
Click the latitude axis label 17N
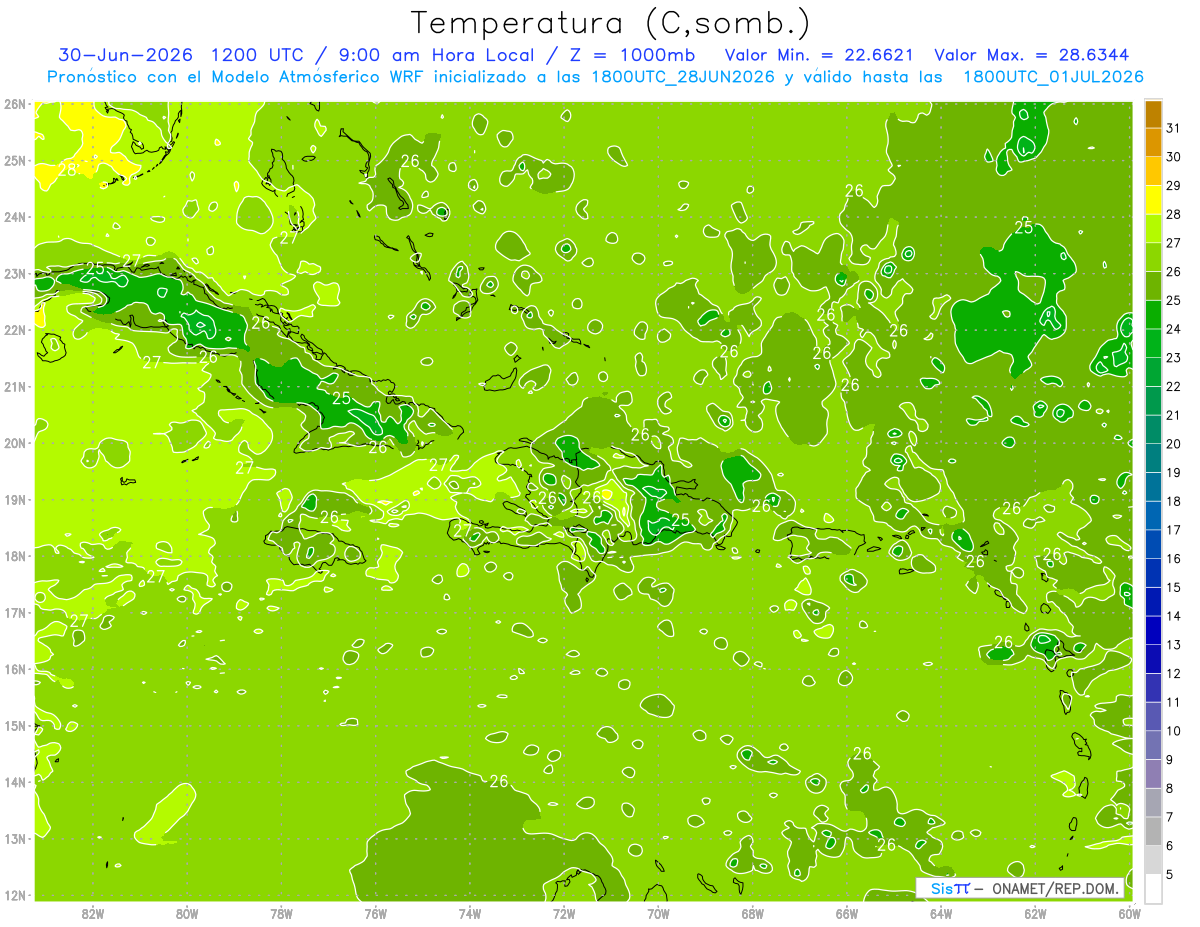click(x=15, y=612)
